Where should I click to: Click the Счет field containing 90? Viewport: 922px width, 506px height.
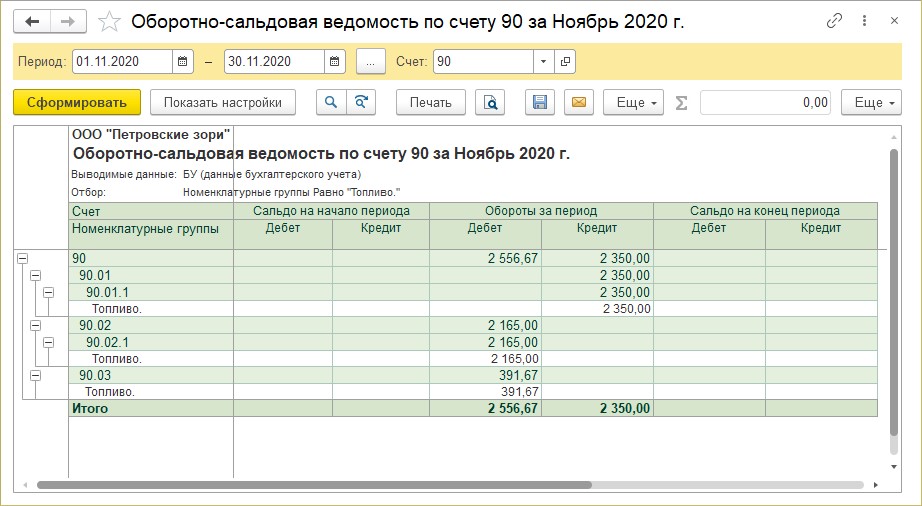(x=483, y=62)
